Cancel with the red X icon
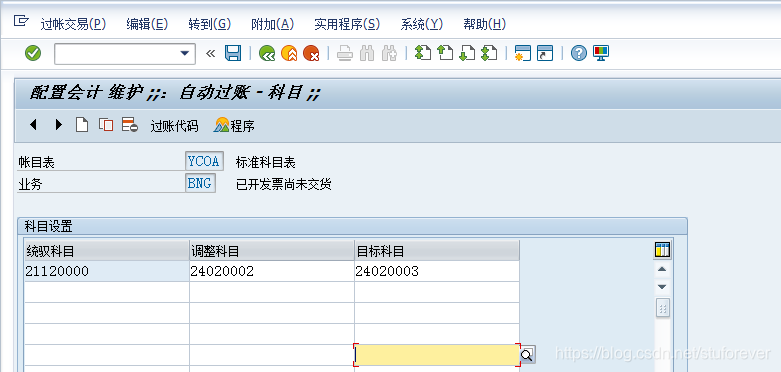 [x=311, y=53]
